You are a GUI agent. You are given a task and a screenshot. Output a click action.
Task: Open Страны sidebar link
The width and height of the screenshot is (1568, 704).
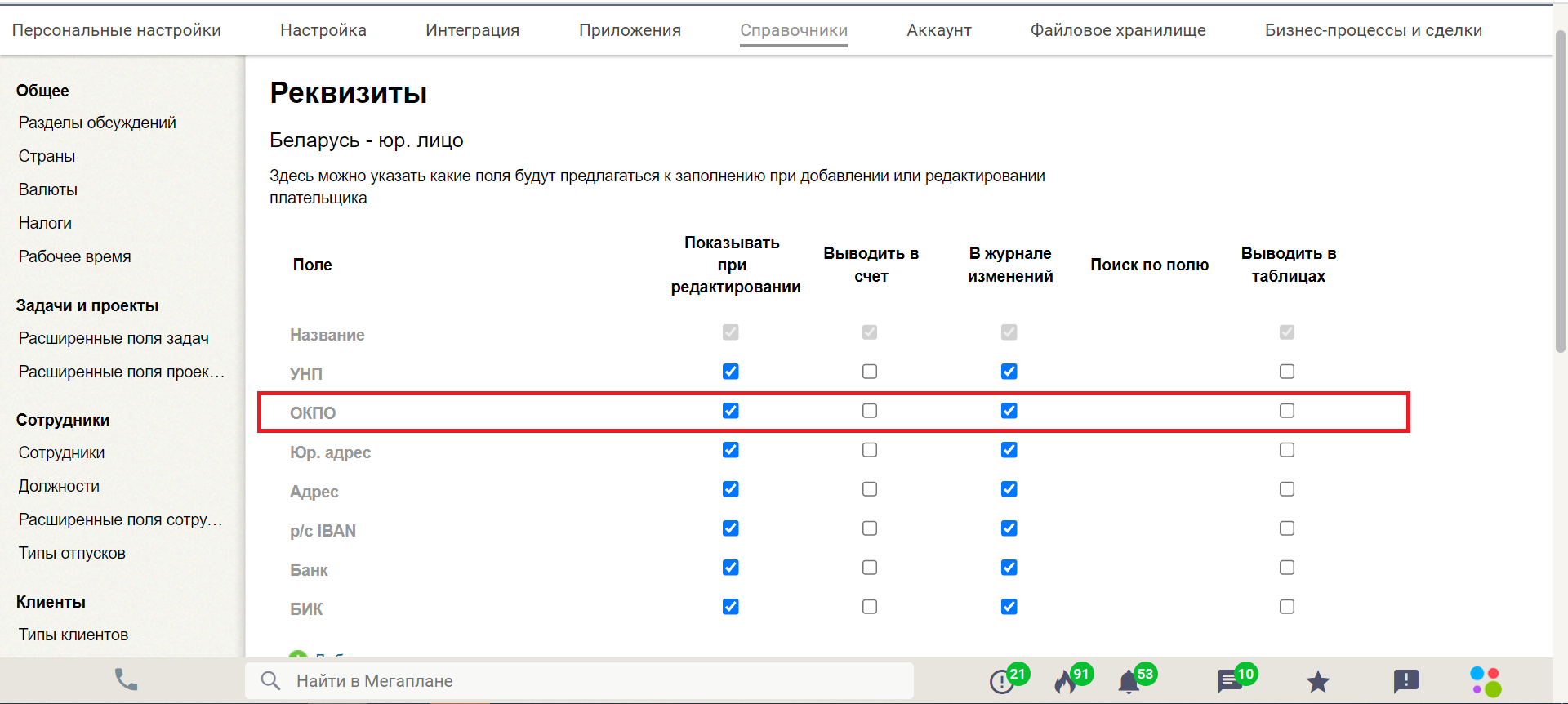click(47, 156)
